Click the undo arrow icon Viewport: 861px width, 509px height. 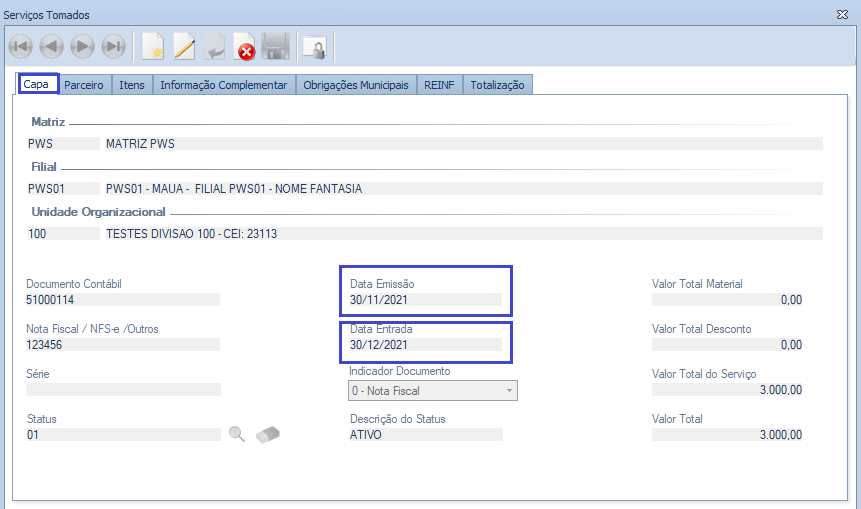[x=214, y=47]
